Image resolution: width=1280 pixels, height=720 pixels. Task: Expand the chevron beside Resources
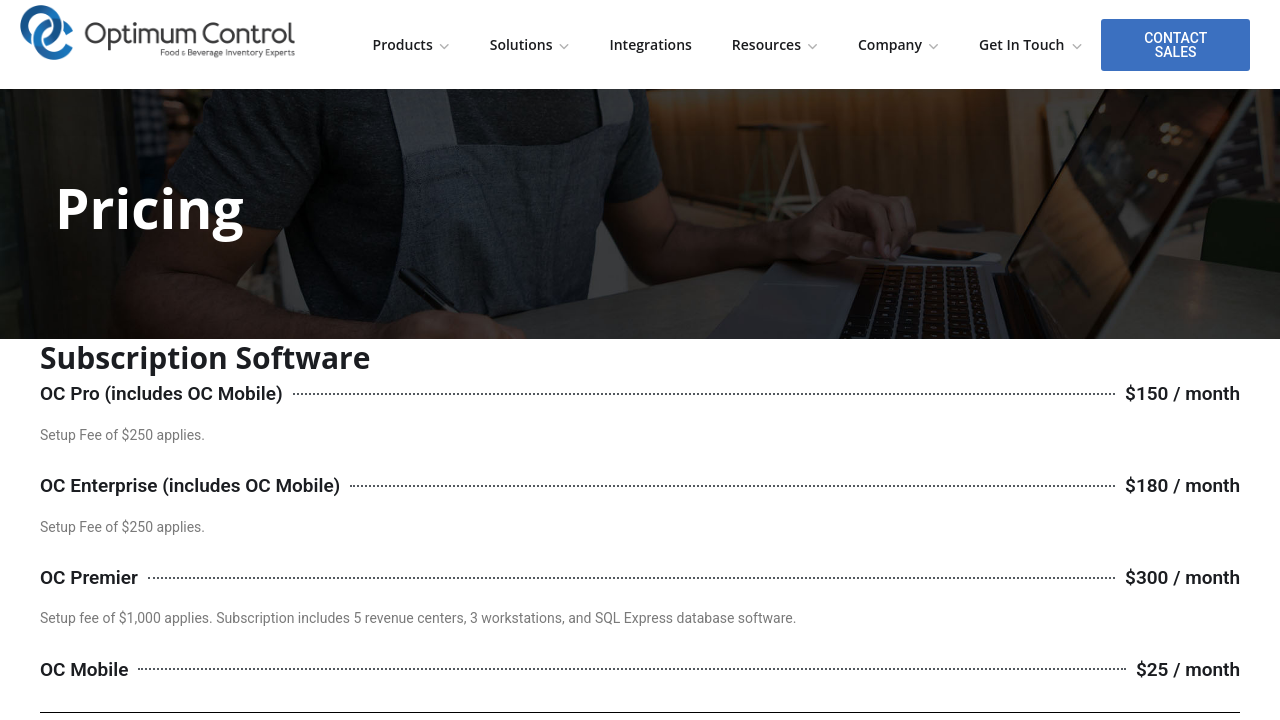click(812, 46)
